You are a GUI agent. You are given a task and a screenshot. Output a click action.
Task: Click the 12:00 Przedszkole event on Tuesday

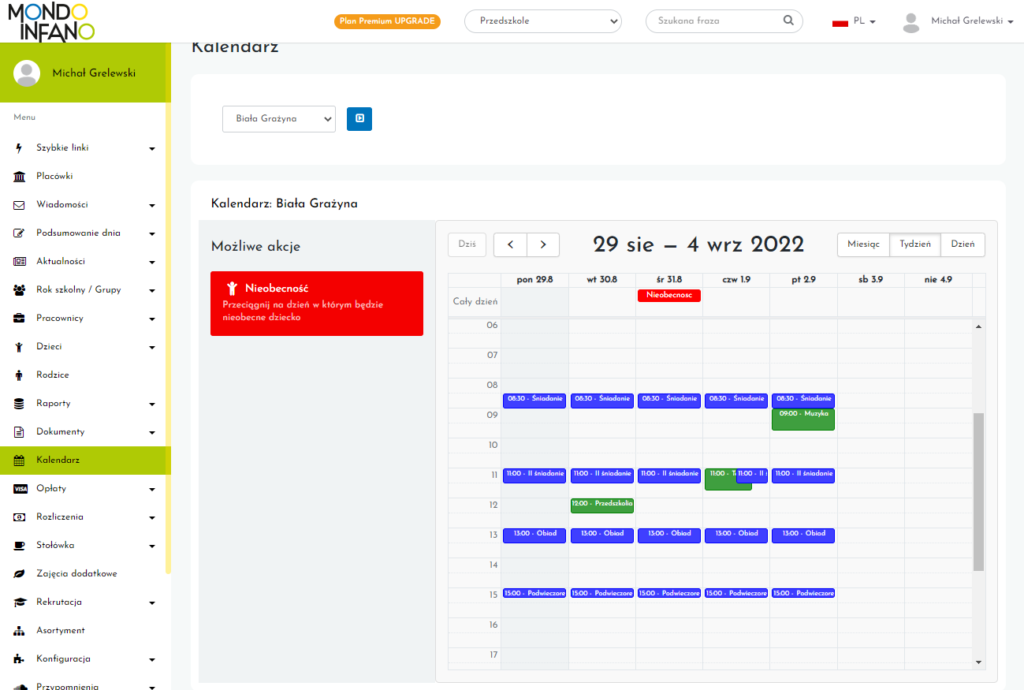pos(602,505)
